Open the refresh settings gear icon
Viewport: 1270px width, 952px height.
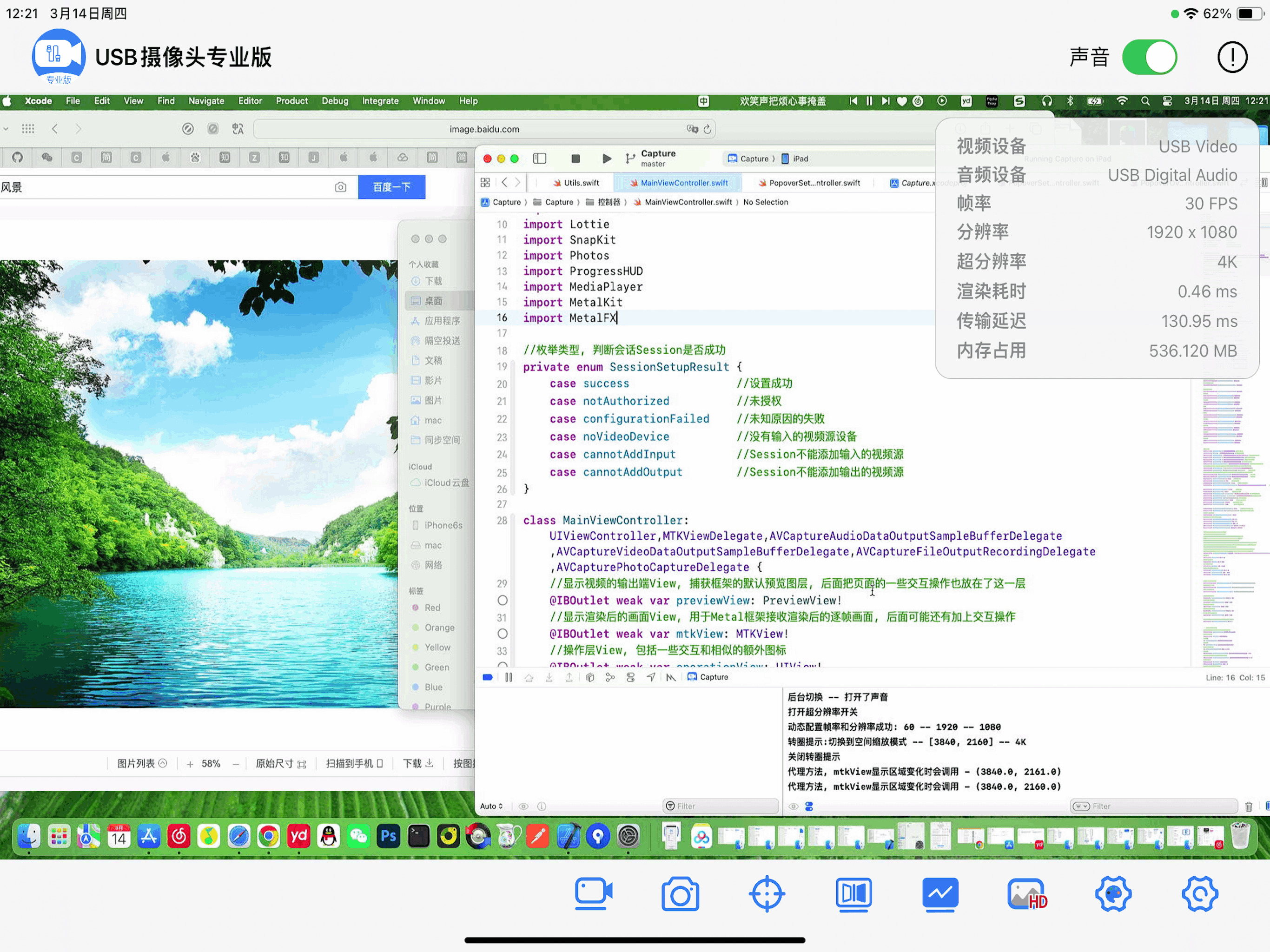pyautogui.click(x=1199, y=893)
